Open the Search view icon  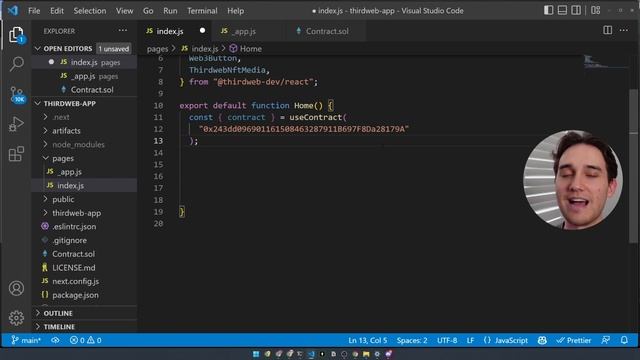click(x=16, y=64)
